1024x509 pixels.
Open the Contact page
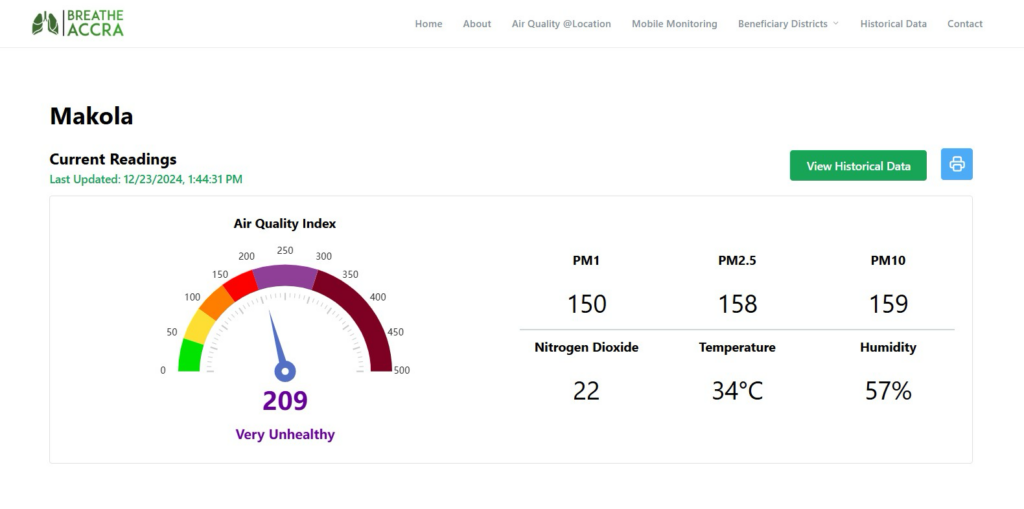[x=965, y=24]
